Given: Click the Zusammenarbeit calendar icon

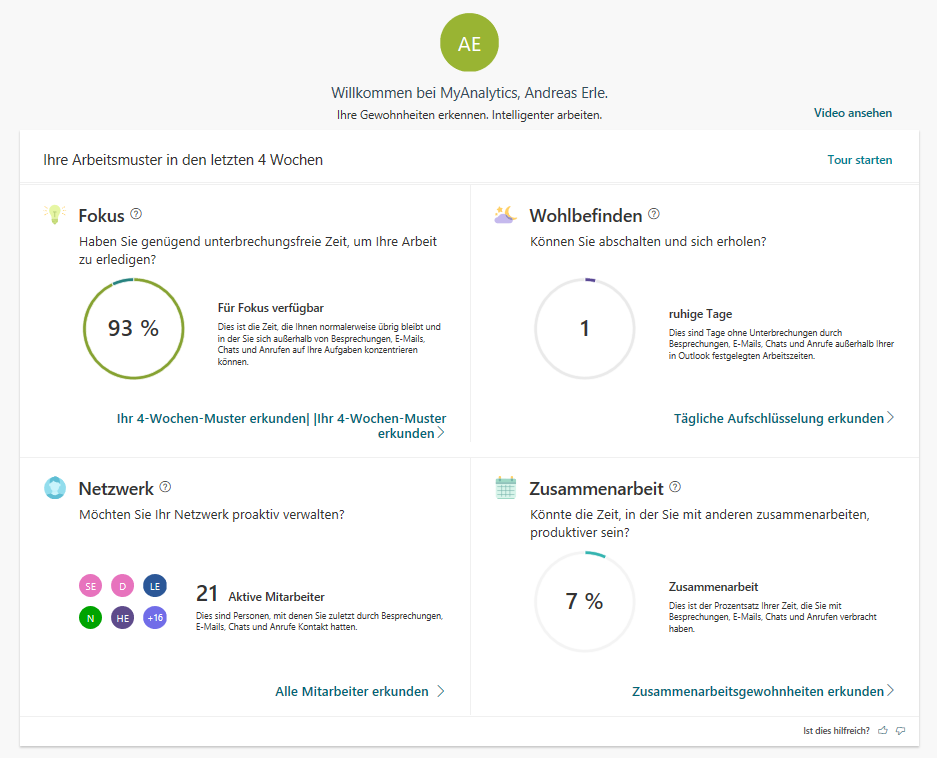Looking at the screenshot, I should pos(506,488).
